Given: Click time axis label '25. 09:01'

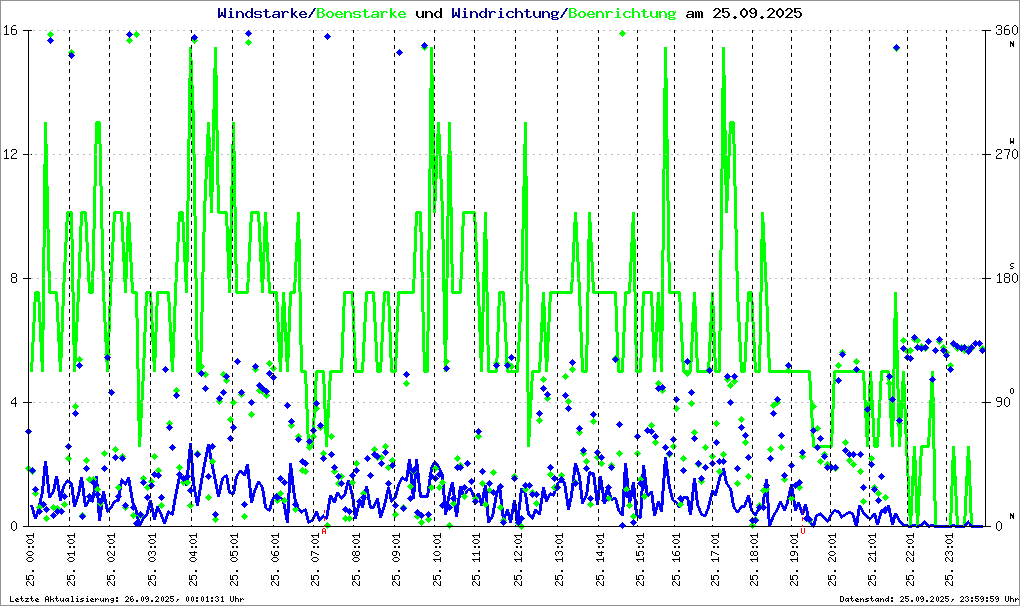Looking at the screenshot, I should click(x=397, y=560).
